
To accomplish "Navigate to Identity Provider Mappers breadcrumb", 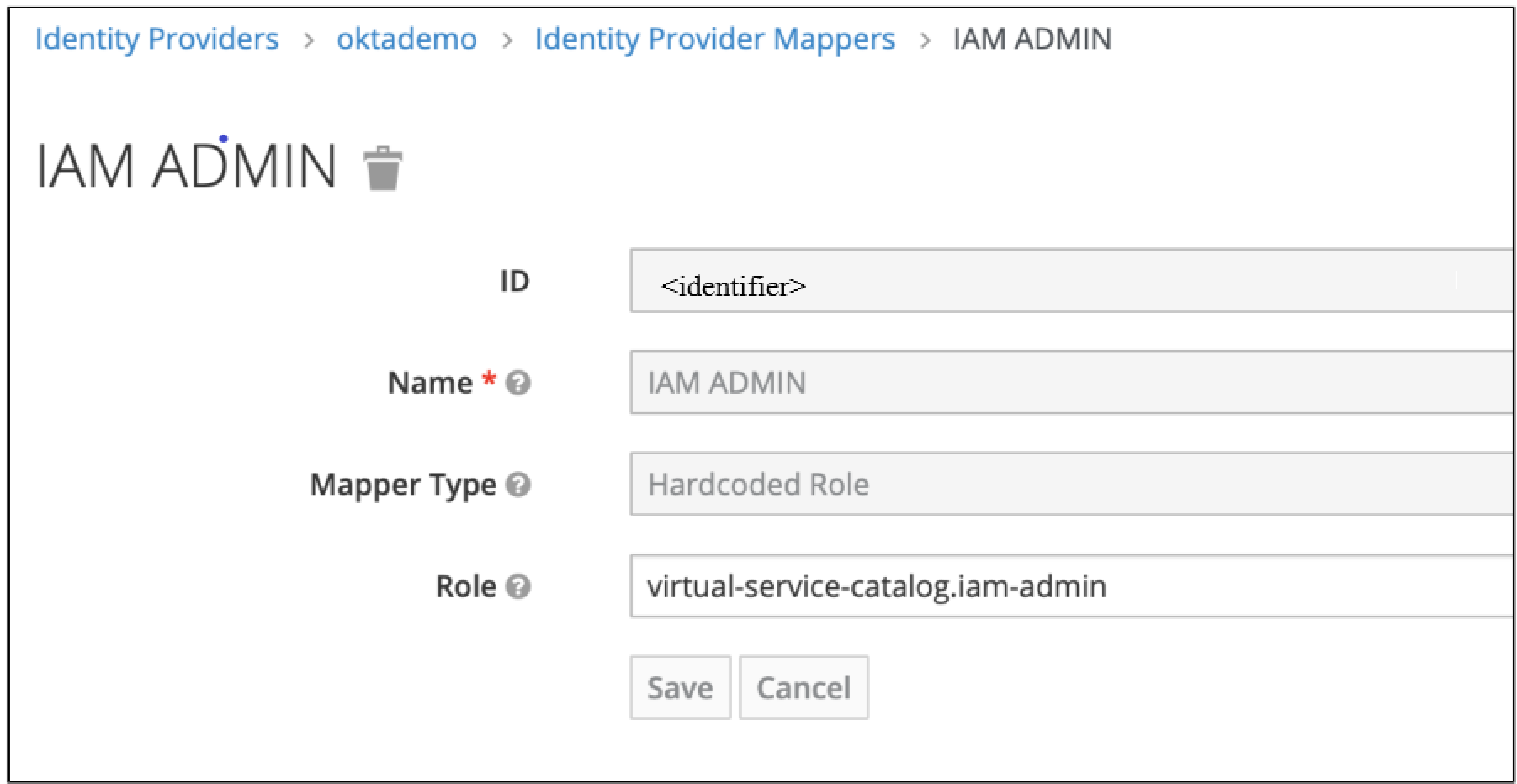I will (x=714, y=40).
